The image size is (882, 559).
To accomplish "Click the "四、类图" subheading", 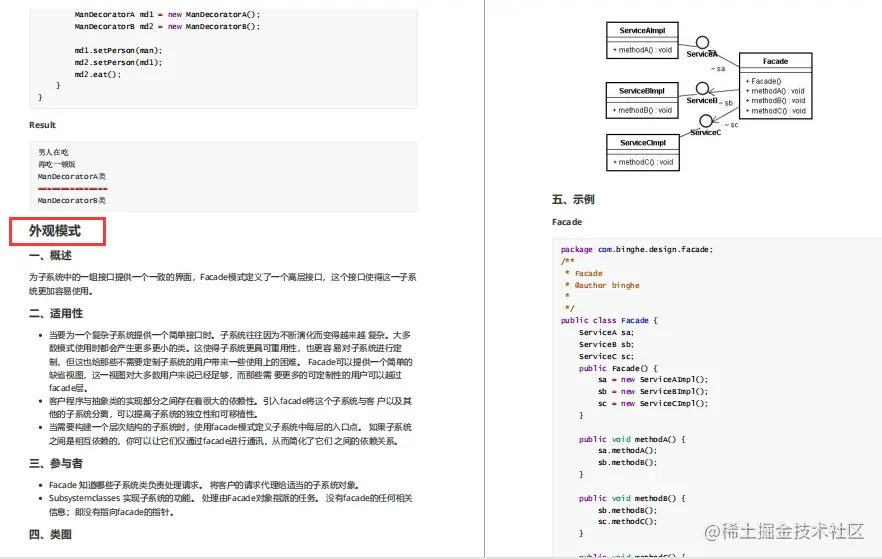I will coord(51,534).
